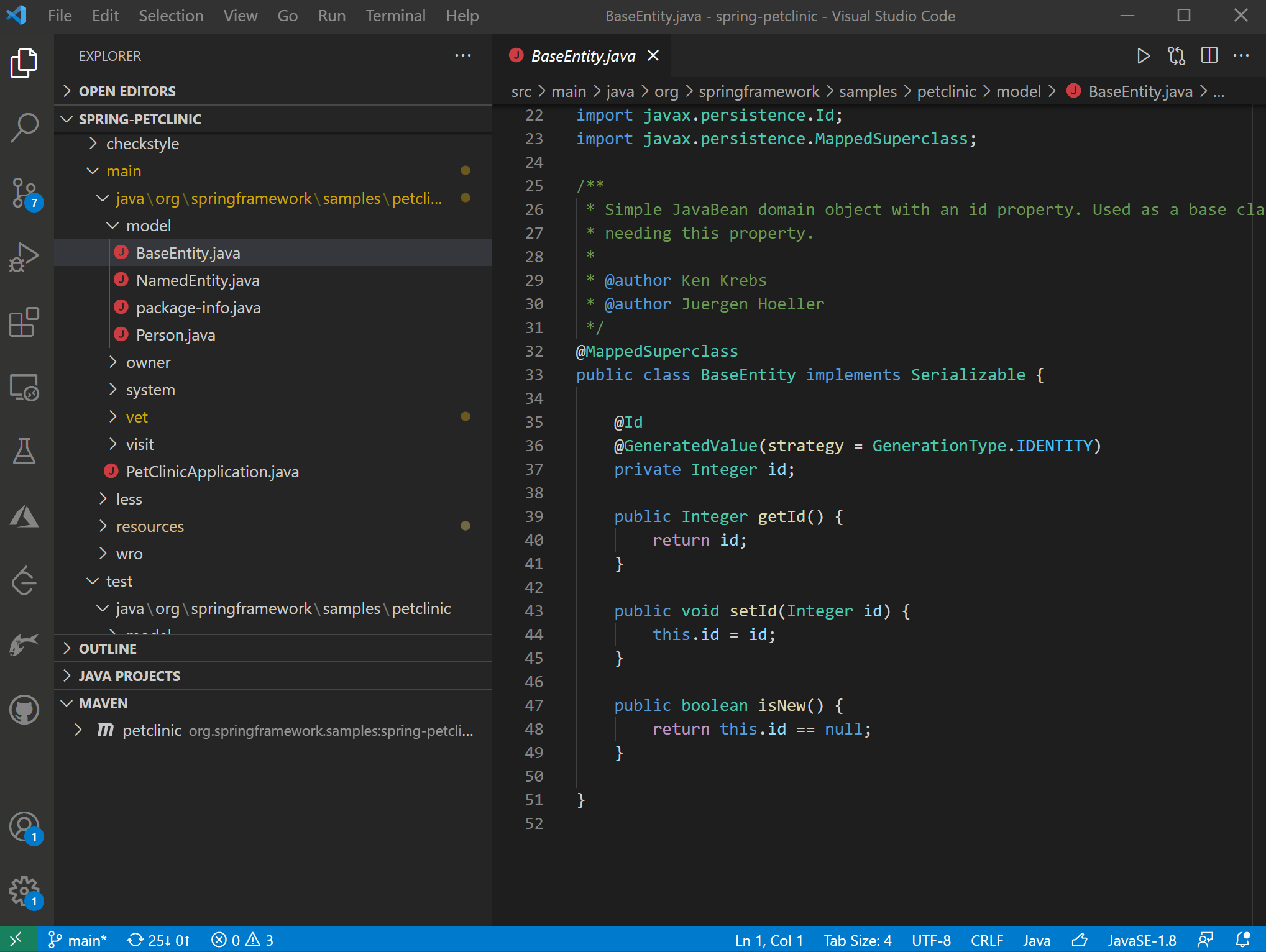Open the Extensions view
The image size is (1266, 952).
point(25,323)
